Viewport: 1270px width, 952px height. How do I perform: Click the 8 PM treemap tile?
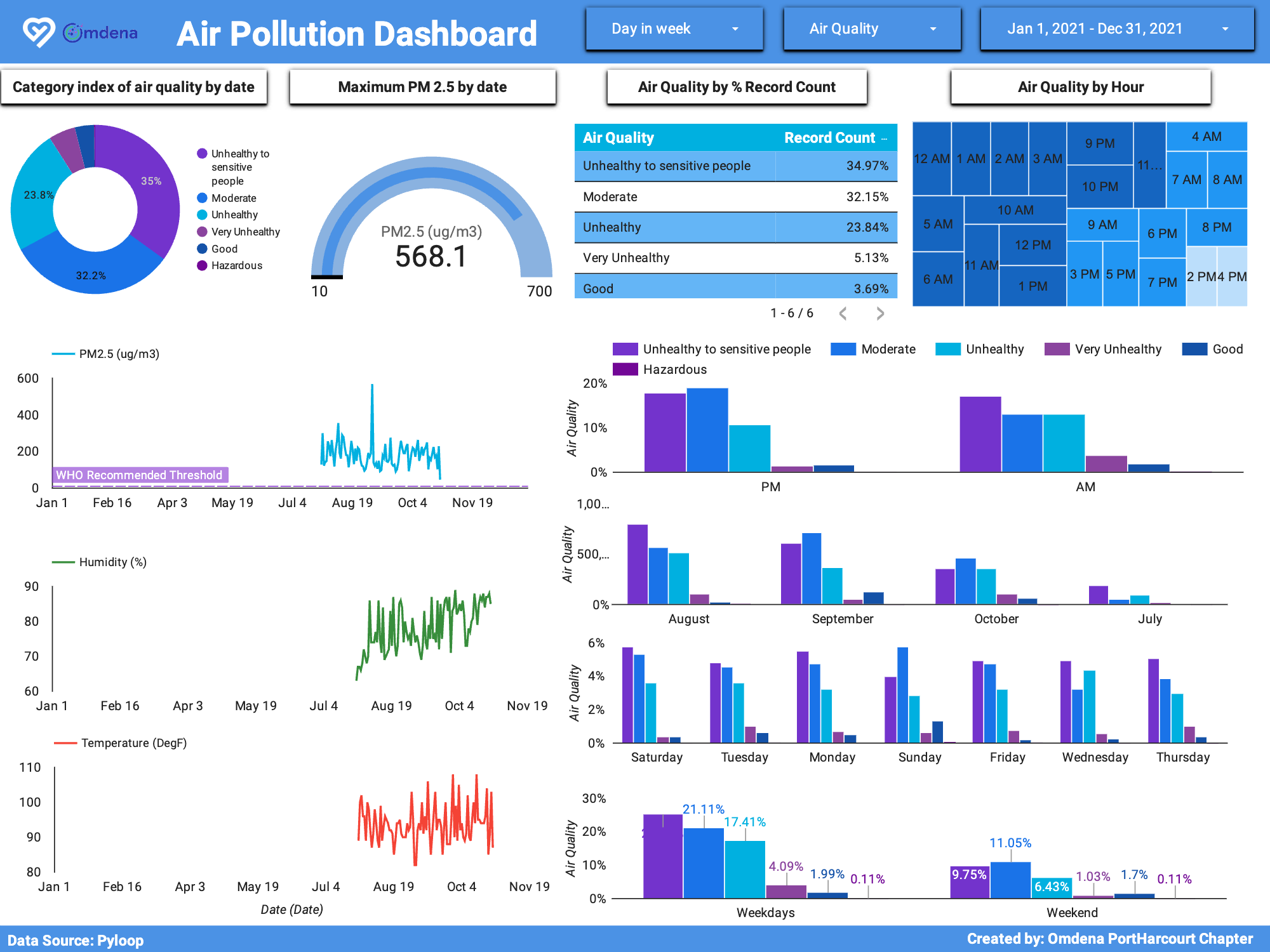[1217, 227]
